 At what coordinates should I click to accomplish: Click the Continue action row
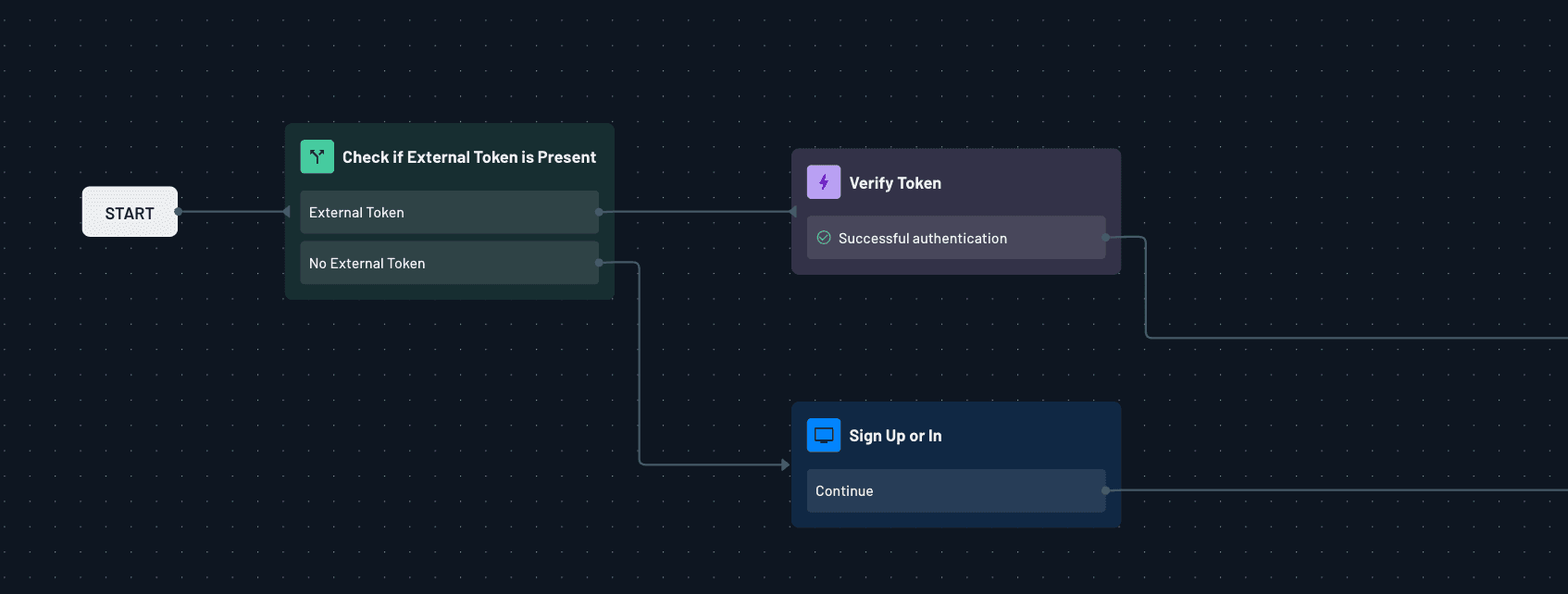pos(955,490)
